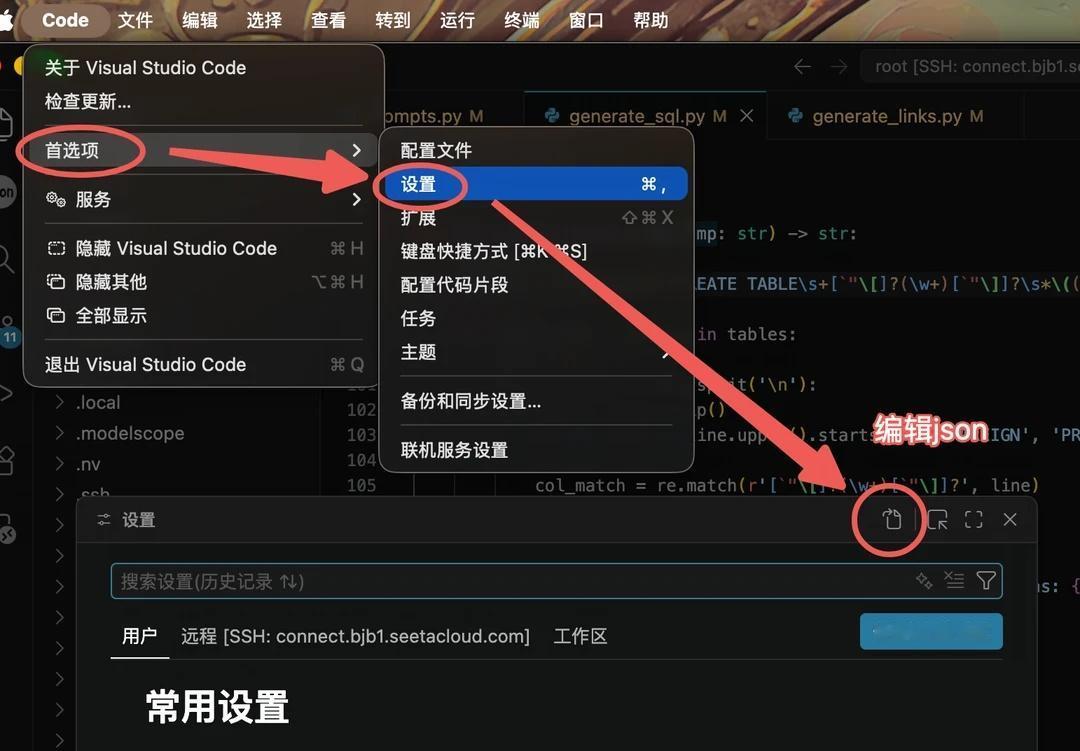Click the sliders icon beside 设置 title

[104, 520]
